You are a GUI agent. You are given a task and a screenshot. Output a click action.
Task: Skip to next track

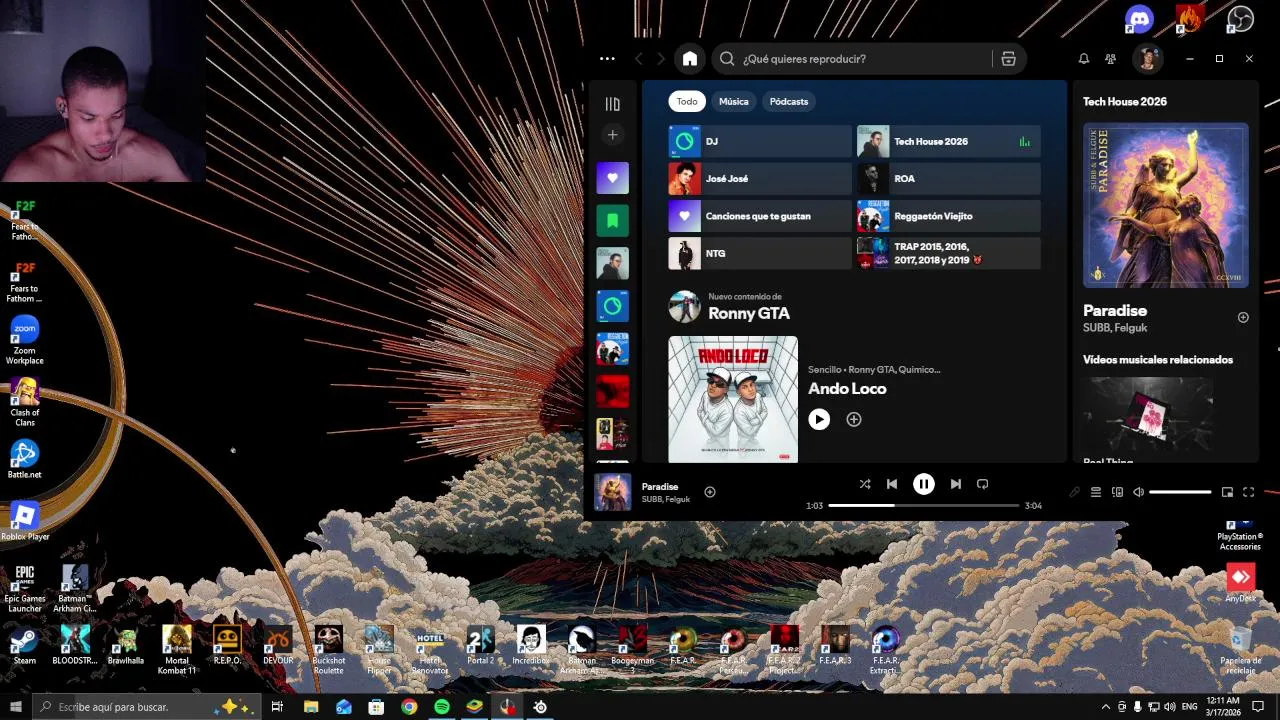pyautogui.click(x=956, y=484)
